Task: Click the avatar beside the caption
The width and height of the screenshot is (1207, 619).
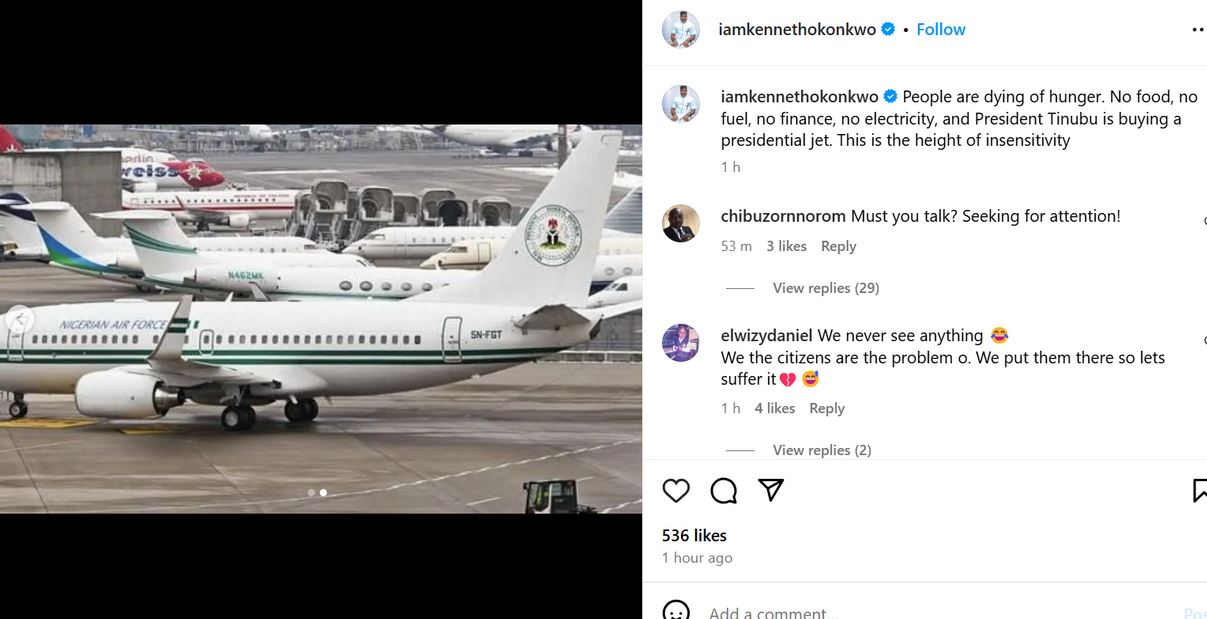Action: pyautogui.click(x=681, y=104)
